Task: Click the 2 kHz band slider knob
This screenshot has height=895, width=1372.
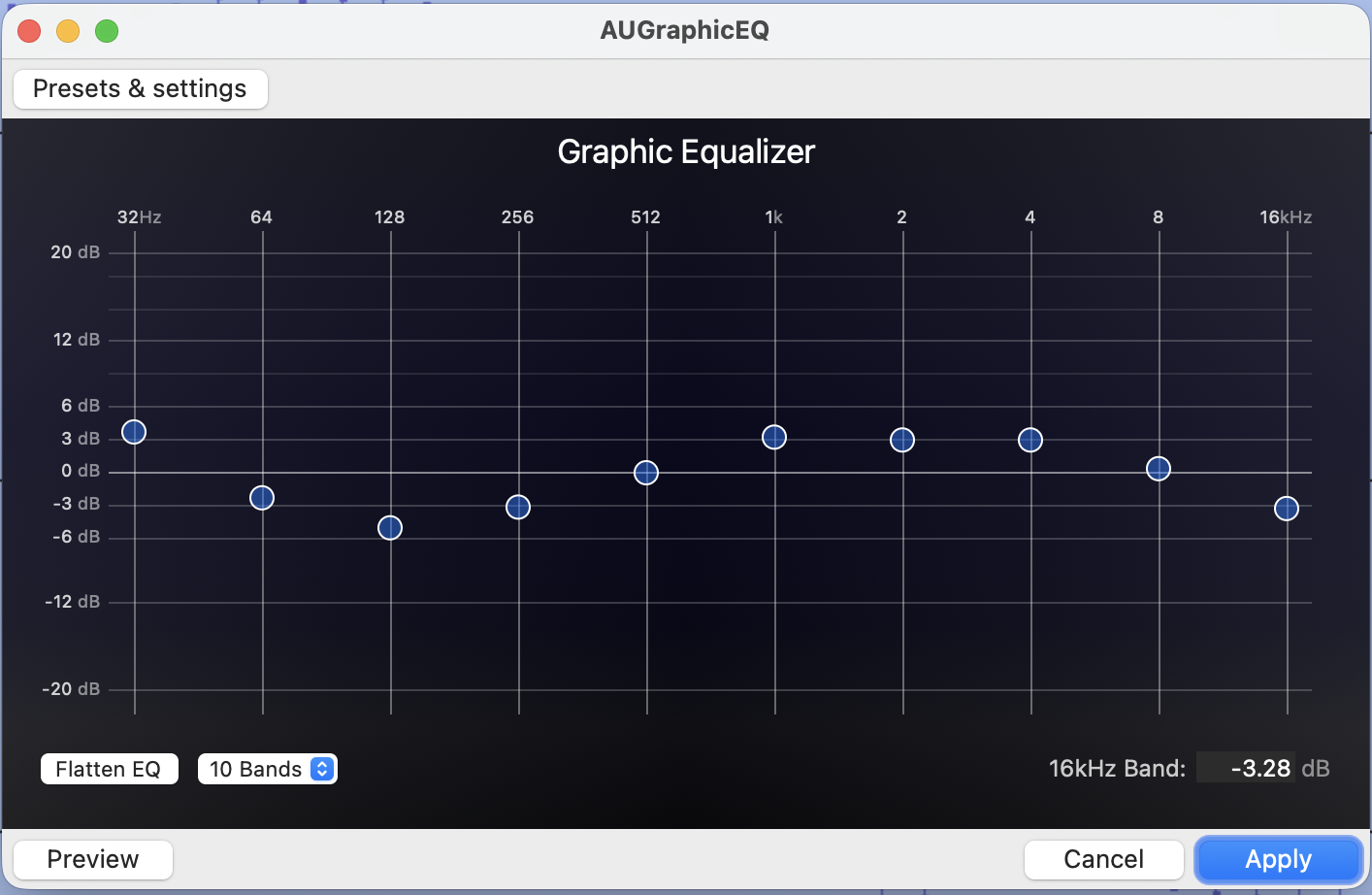Action: click(x=902, y=441)
